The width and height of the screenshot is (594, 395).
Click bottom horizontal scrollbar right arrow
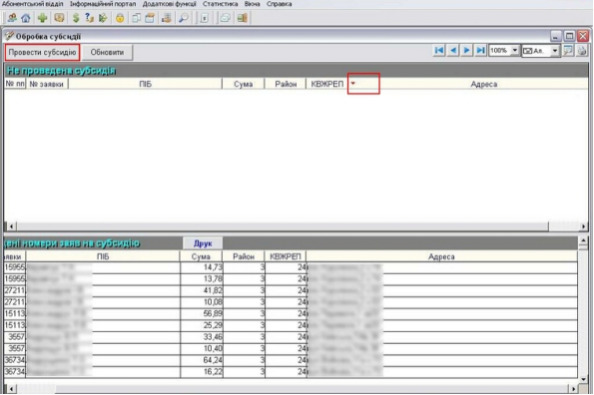click(x=573, y=389)
